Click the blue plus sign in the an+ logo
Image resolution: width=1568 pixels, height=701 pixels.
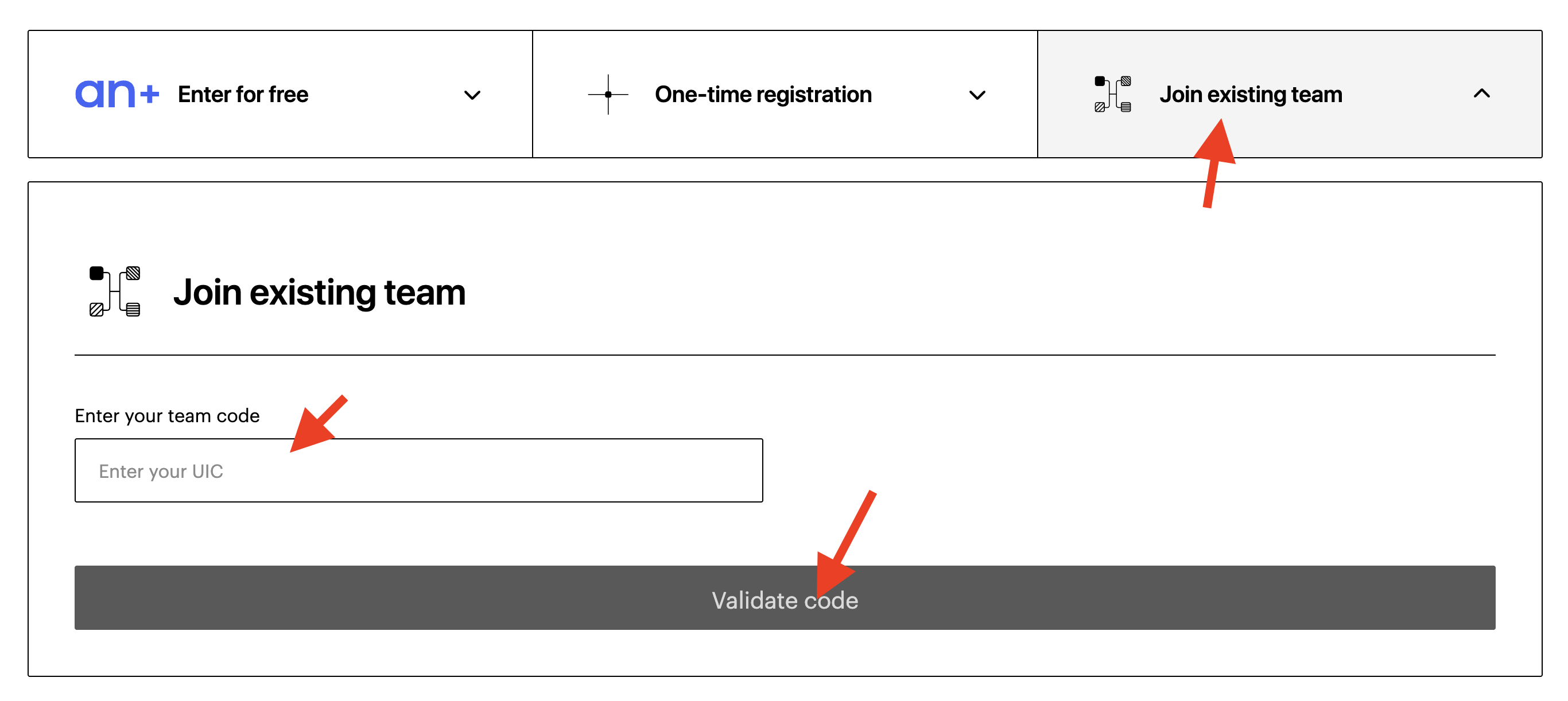coord(149,94)
